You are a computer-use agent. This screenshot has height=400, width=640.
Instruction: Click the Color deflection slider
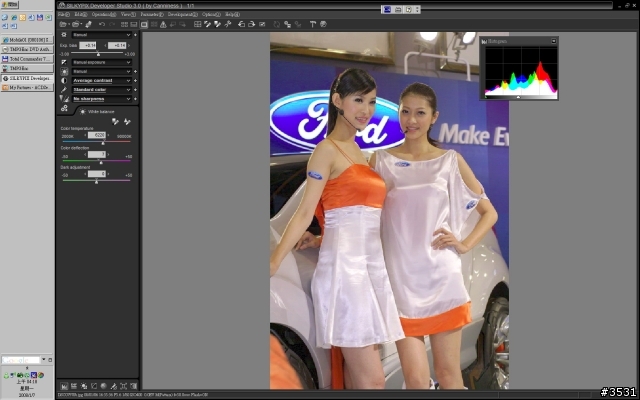pyautogui.click(x=96, y=162)
